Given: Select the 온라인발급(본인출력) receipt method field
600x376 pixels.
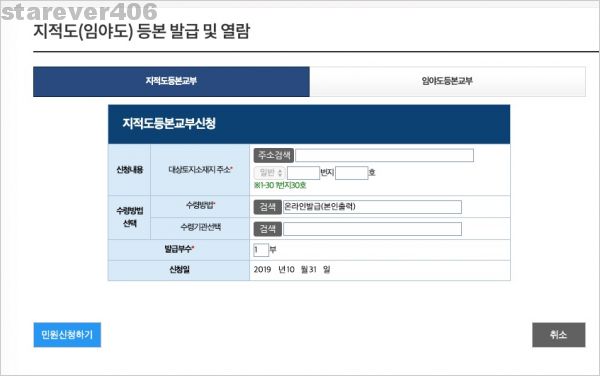Looking at the screenshot, I should tap(372, 207).
